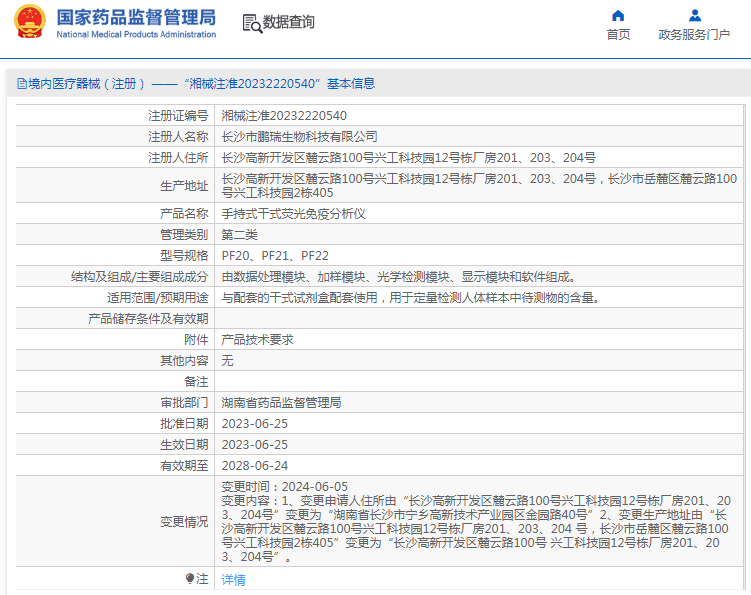Viewport: 751px width, 595px height.
Task: Click the national emblem logo
Action: pos(30,22)
